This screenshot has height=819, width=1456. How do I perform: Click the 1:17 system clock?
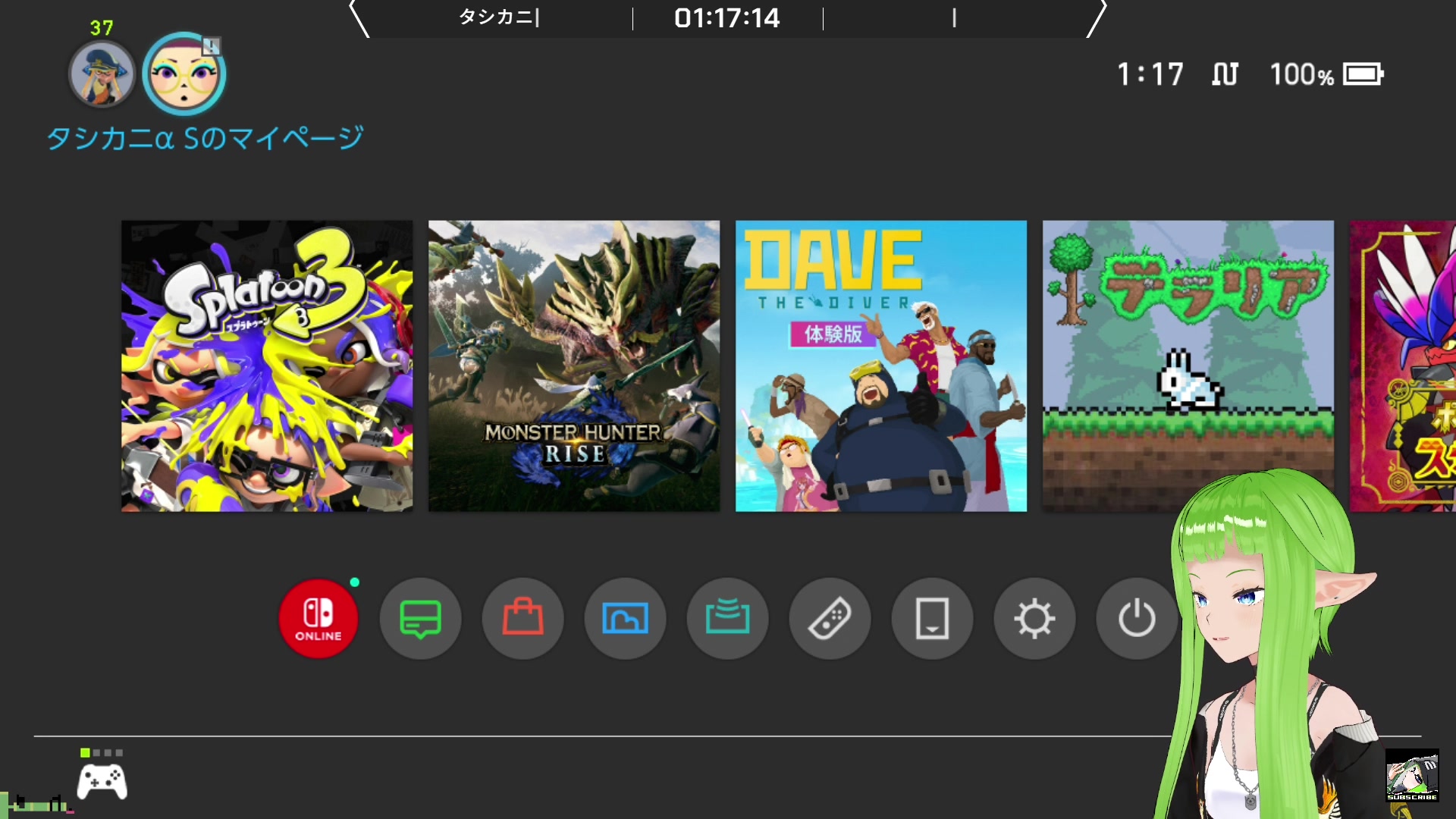pyautogui.click(x=1150, y=74)
